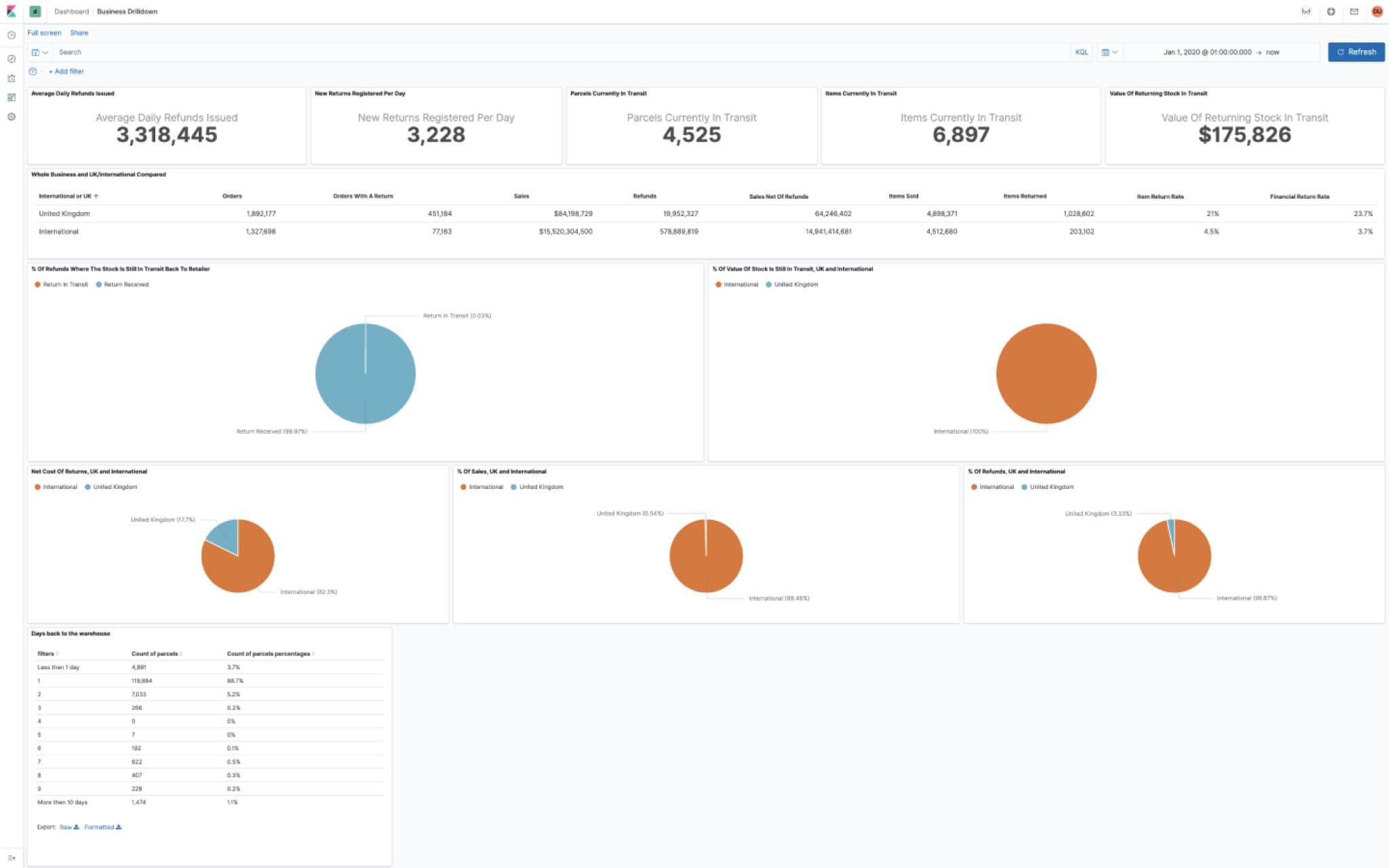Open the date range calendar dropdown
This screenshot has width=1389, height=868.
click(1110, 52)
